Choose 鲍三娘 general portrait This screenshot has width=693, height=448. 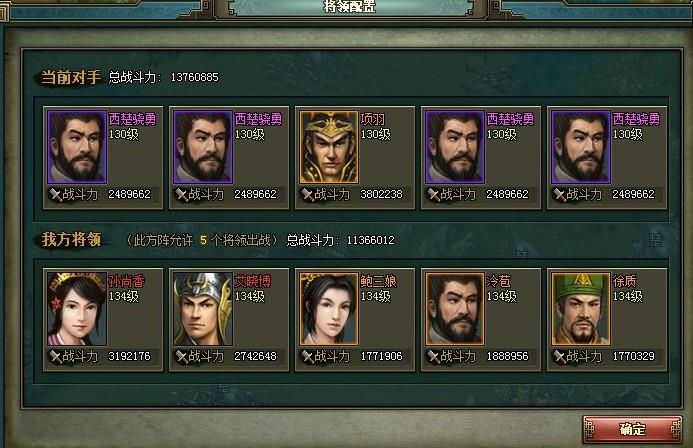point(329,309)
